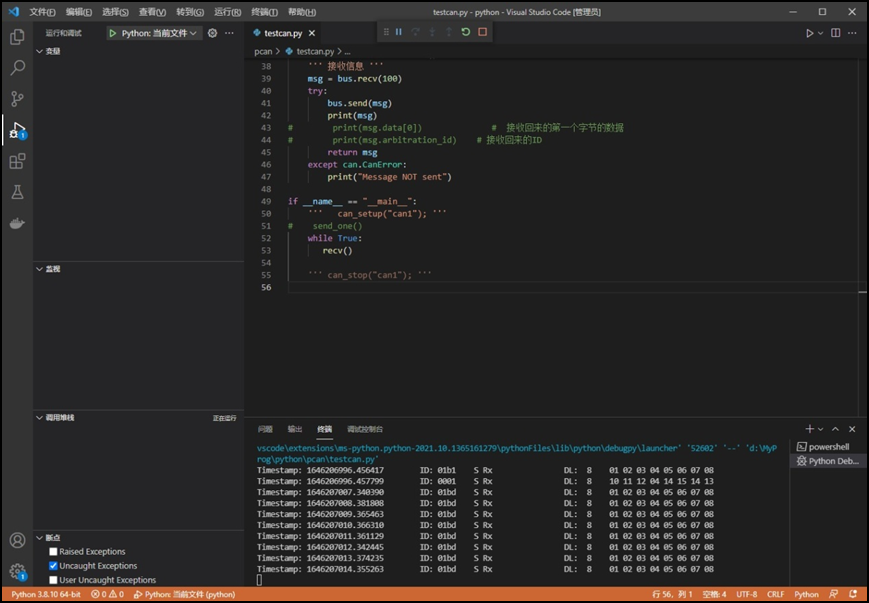Click Python 3.8.10 64-bit interpreter in status bar
This screenshot has height=603, width=869.
tap(46, 595)
